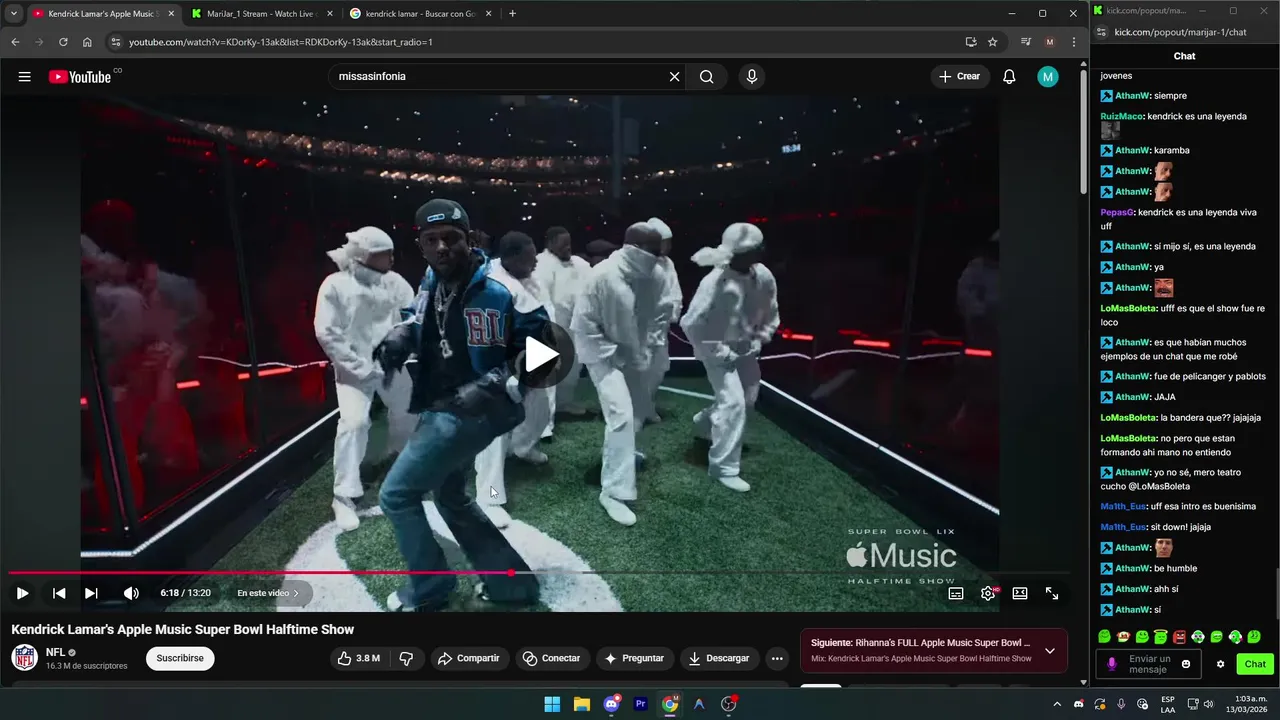Click username RuizMaco in chat
The image size is (1280, 720).
click(1122, 116)
